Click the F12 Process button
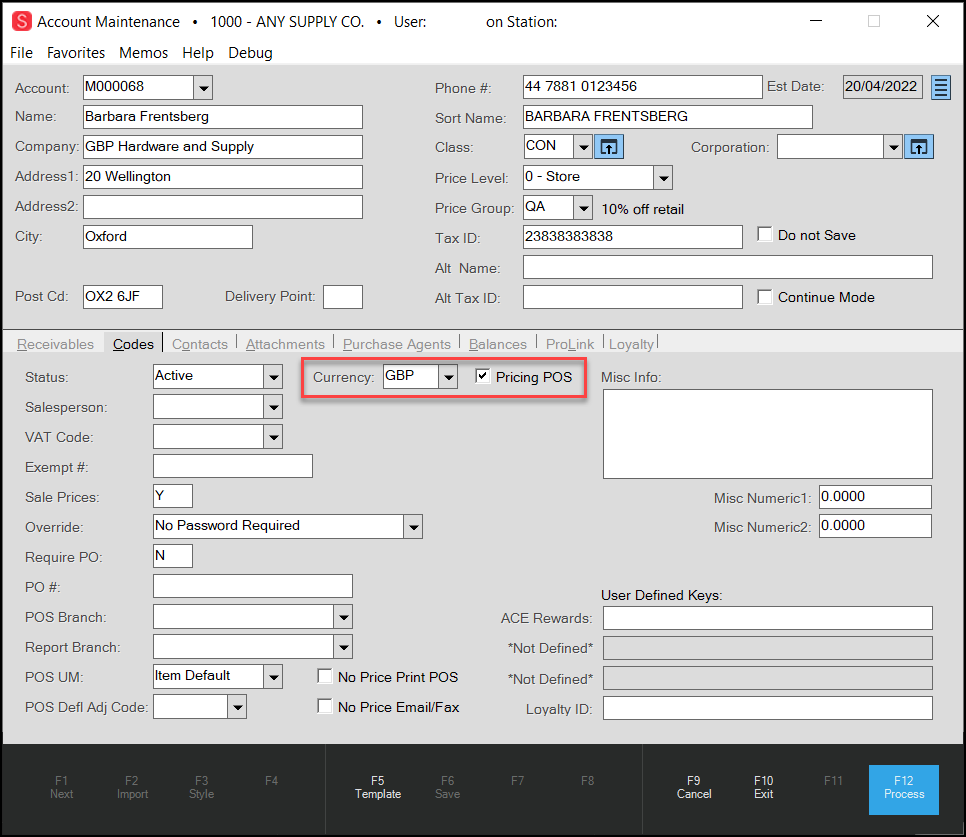Viewport: 966px width, 837px height. click(x=904, y=790)
